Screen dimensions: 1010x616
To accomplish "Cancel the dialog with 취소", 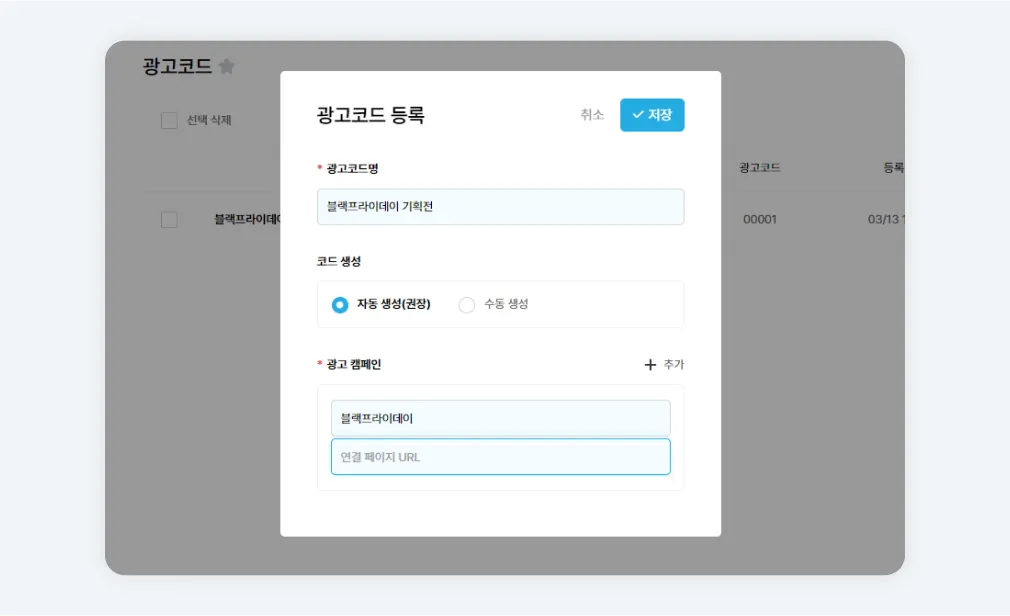I will pyautogui.click(x=592, y=115).
